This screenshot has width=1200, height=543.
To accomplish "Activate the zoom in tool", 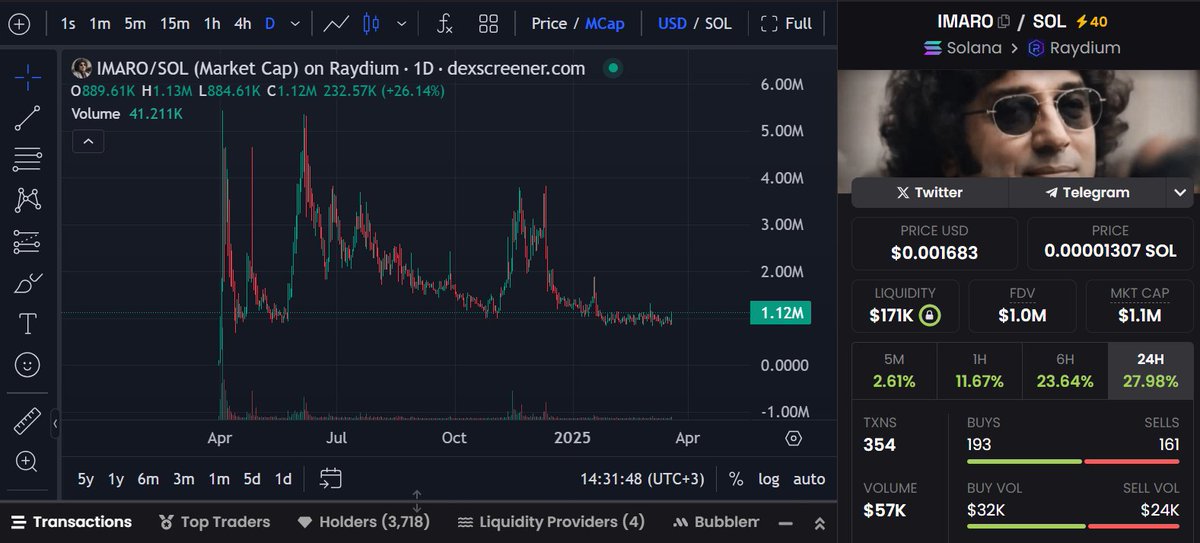I will tap(28, 462).
